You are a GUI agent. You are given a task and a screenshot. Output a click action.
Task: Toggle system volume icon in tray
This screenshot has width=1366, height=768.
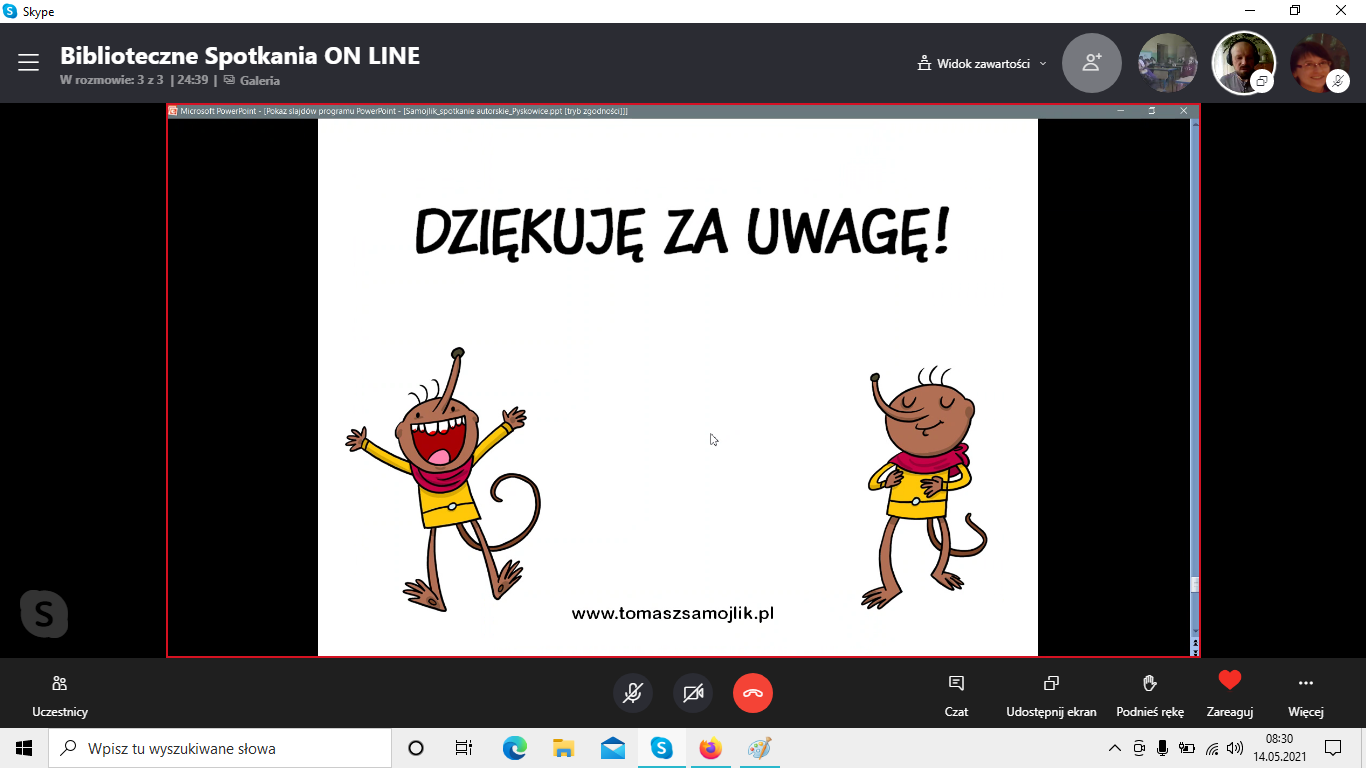(x=1235, y=748)
